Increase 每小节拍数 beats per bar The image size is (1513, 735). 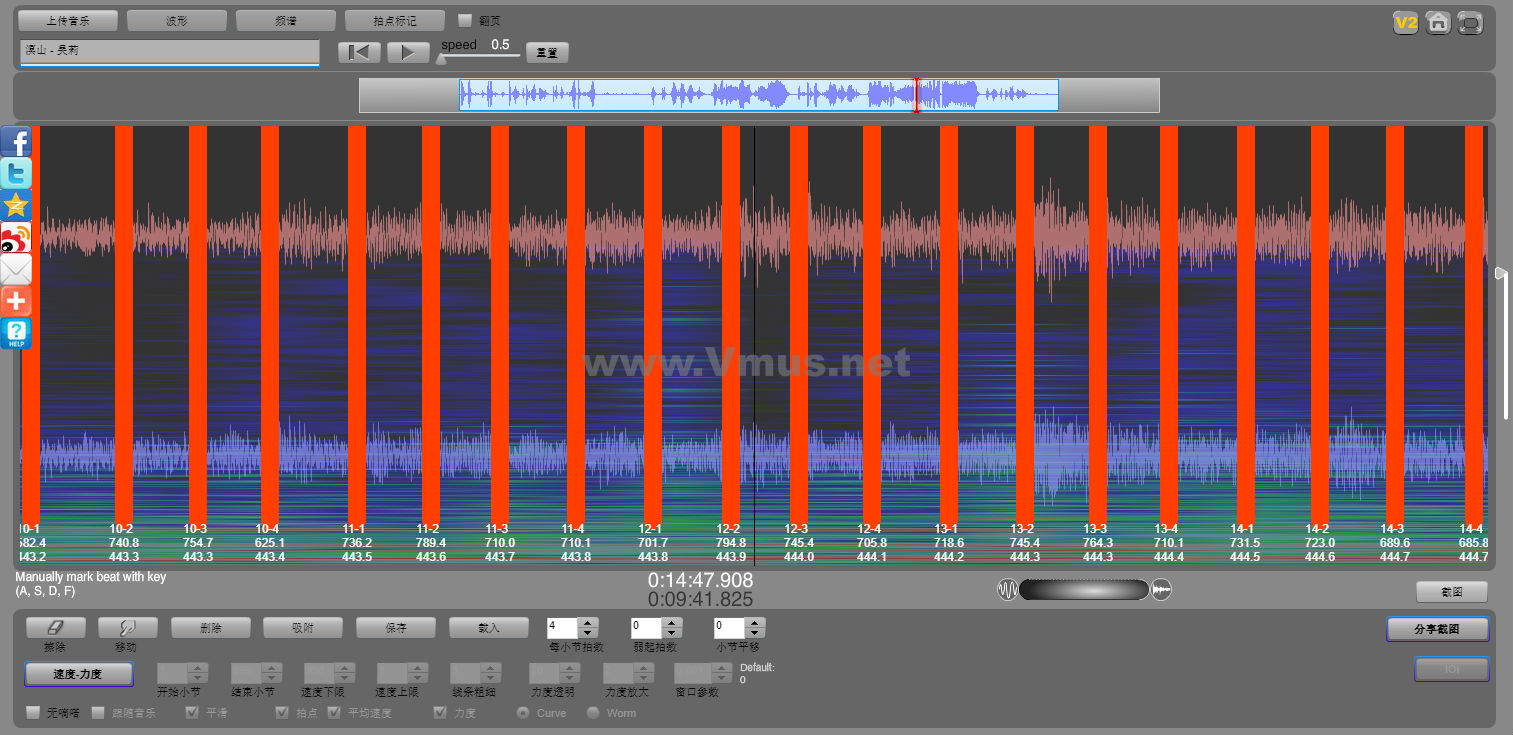(589, 622)
